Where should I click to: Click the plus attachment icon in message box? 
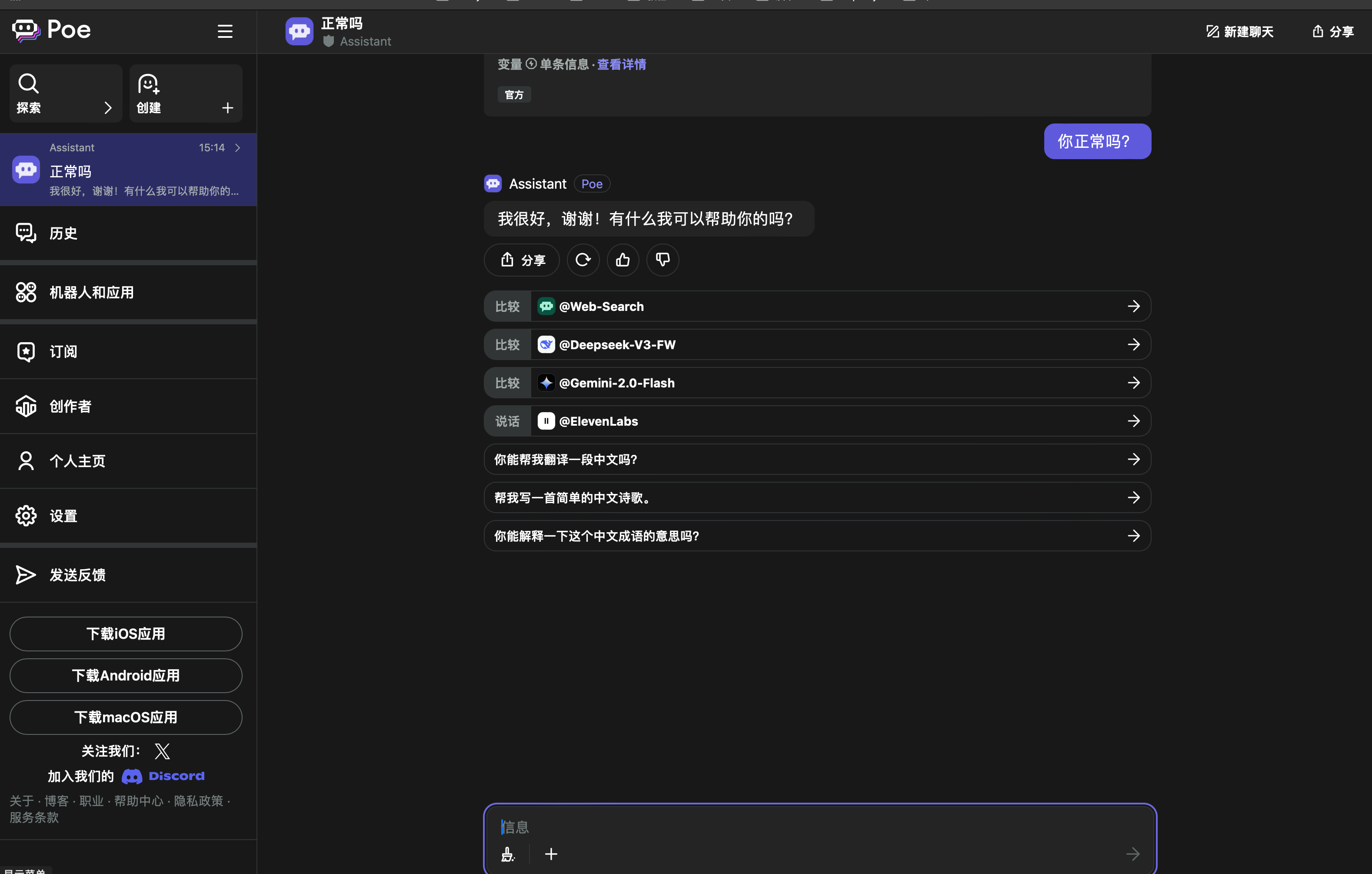pos(551,854)
